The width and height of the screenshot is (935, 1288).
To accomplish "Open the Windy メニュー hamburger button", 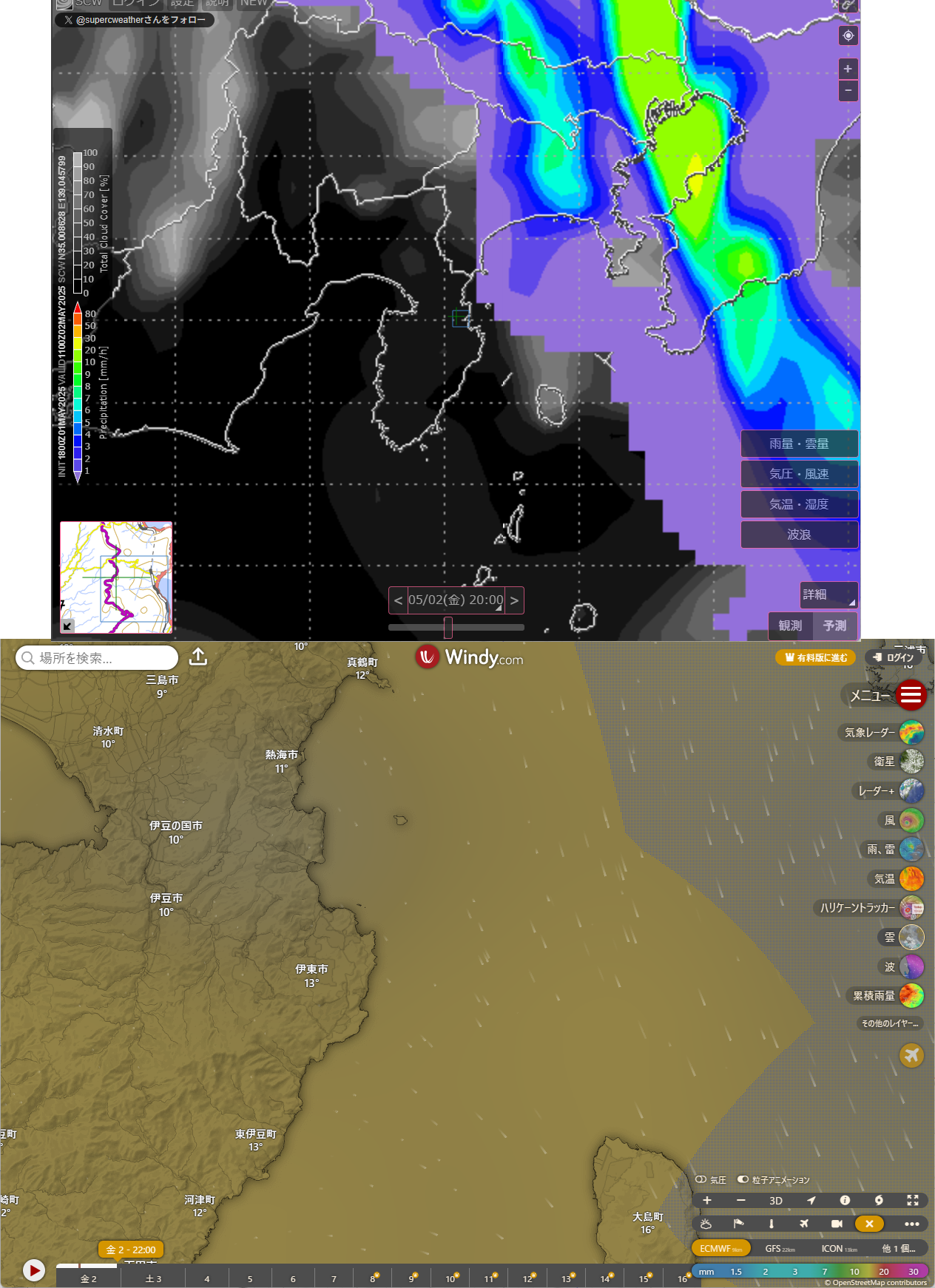I will 911,695.
